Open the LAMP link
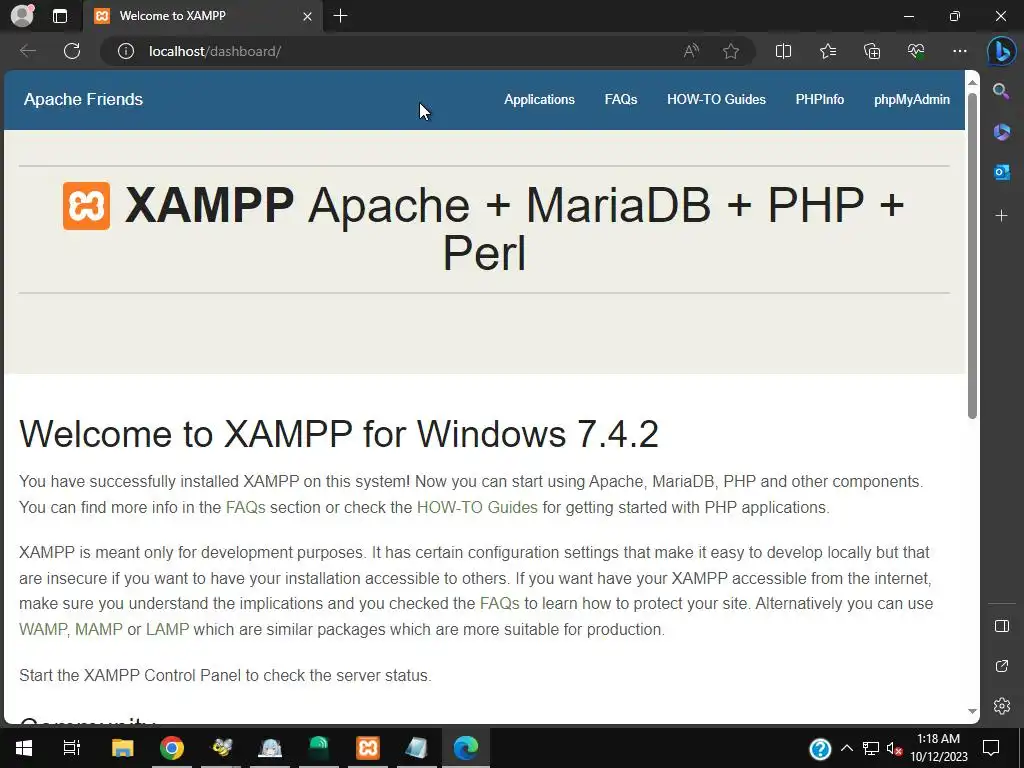1024x768 pixels. point(167,630)
